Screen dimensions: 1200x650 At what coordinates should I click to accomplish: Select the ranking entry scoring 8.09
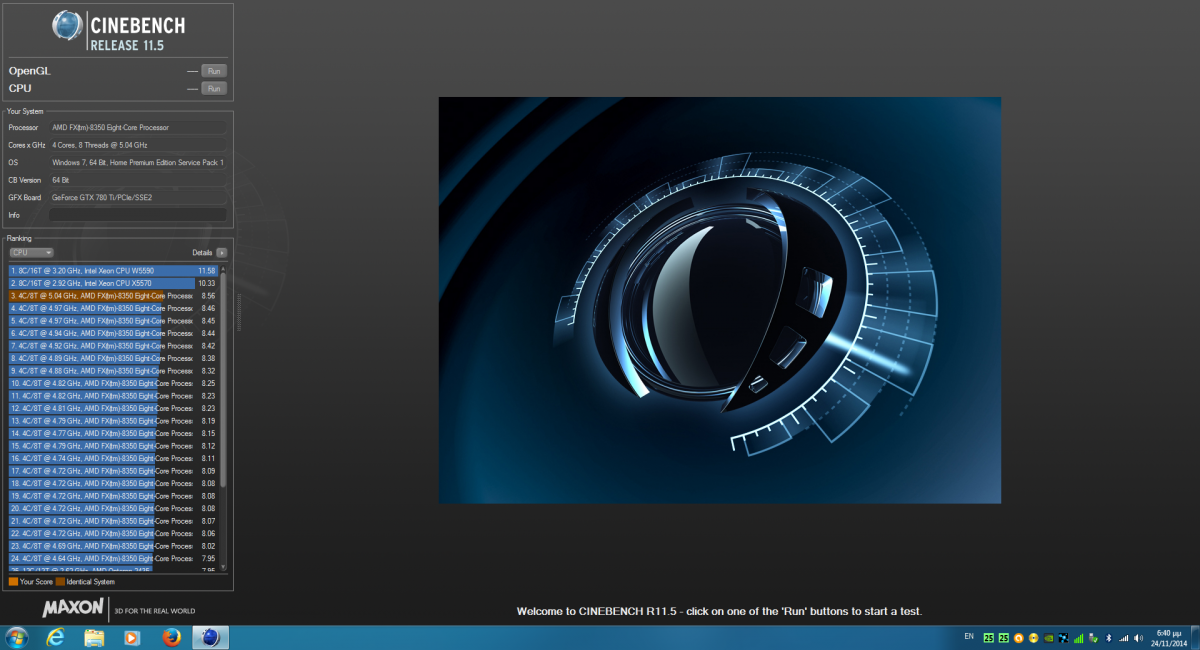(114, 471)
